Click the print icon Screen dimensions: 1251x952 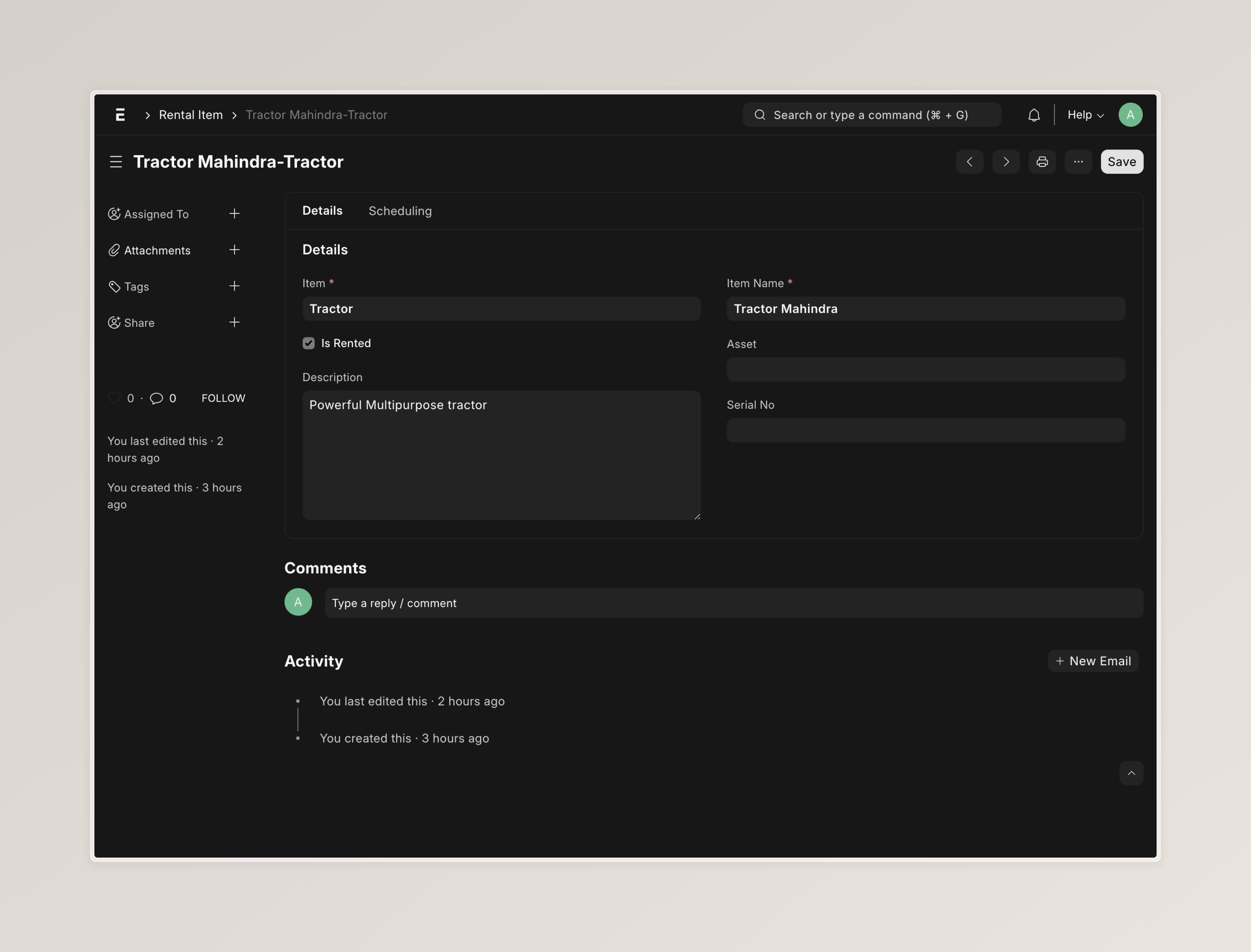click(1042, 162)
